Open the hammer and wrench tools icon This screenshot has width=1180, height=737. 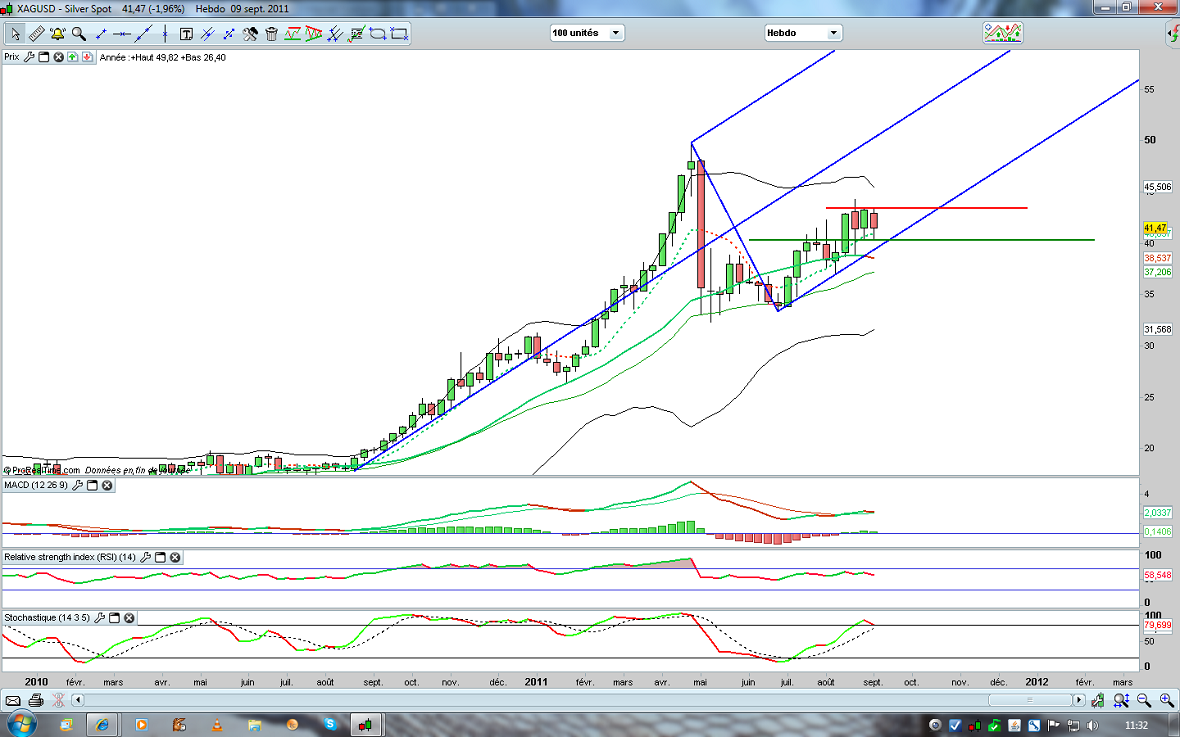click(250, 33)
